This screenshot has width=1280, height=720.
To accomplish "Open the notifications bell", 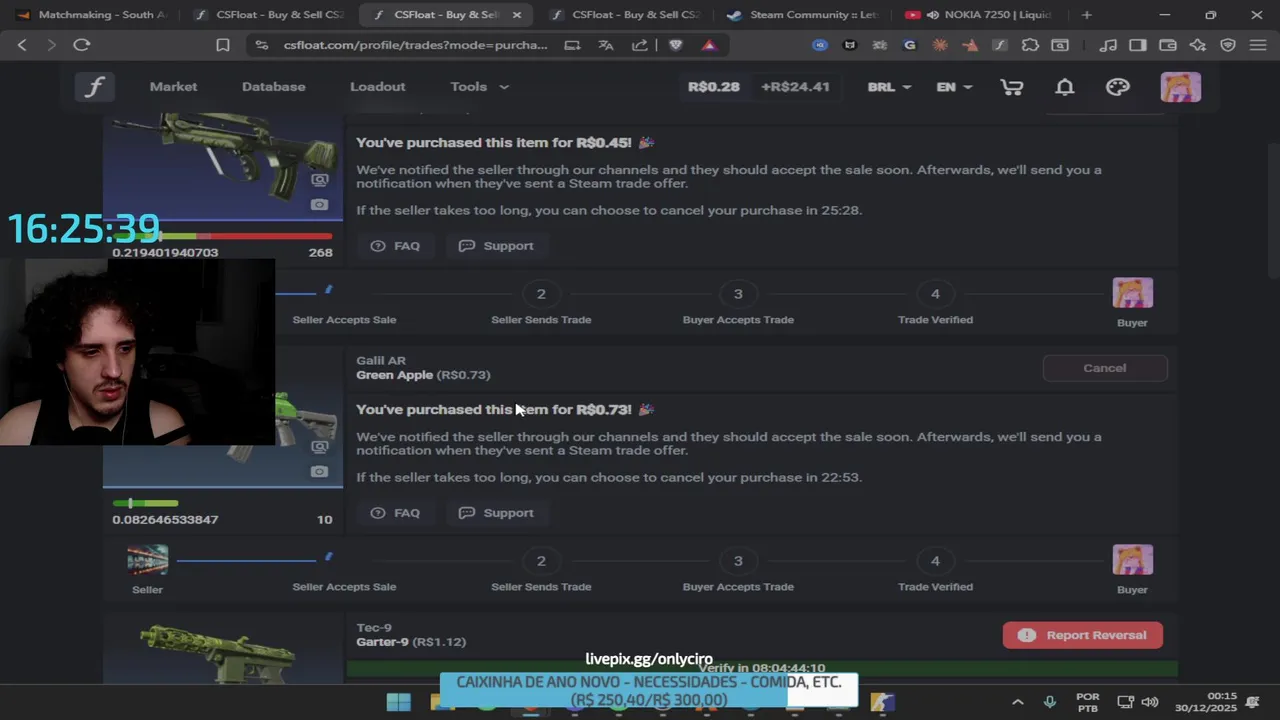I will (1065, 87).
